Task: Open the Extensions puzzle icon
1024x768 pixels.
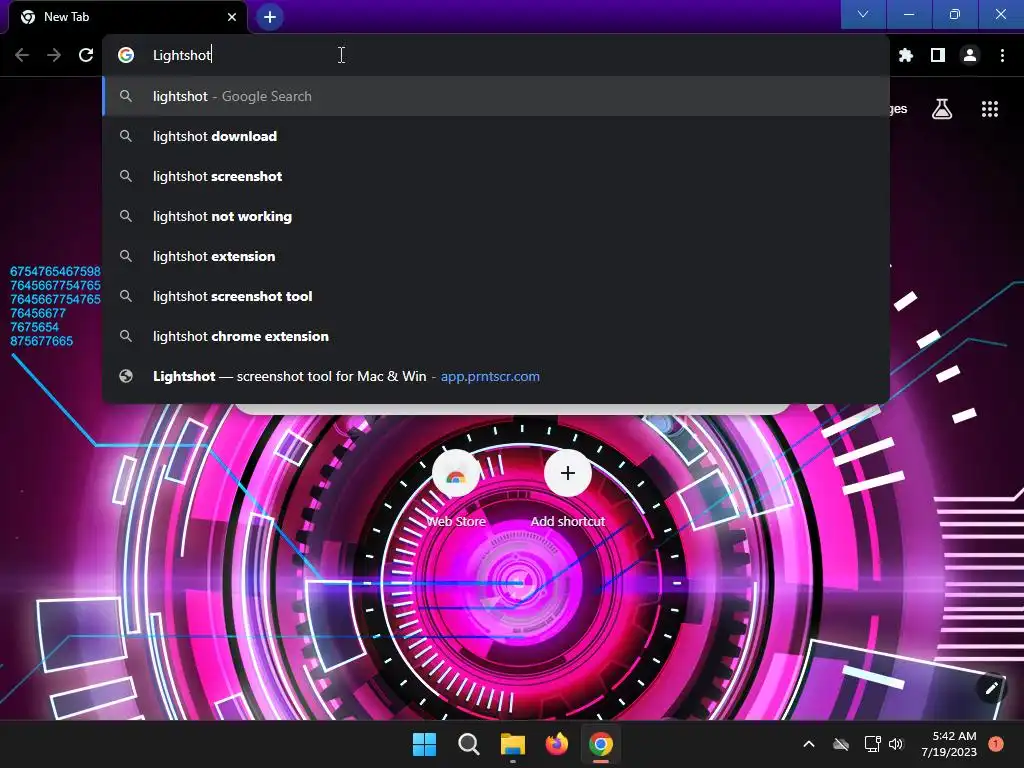Action: point(906,56)
